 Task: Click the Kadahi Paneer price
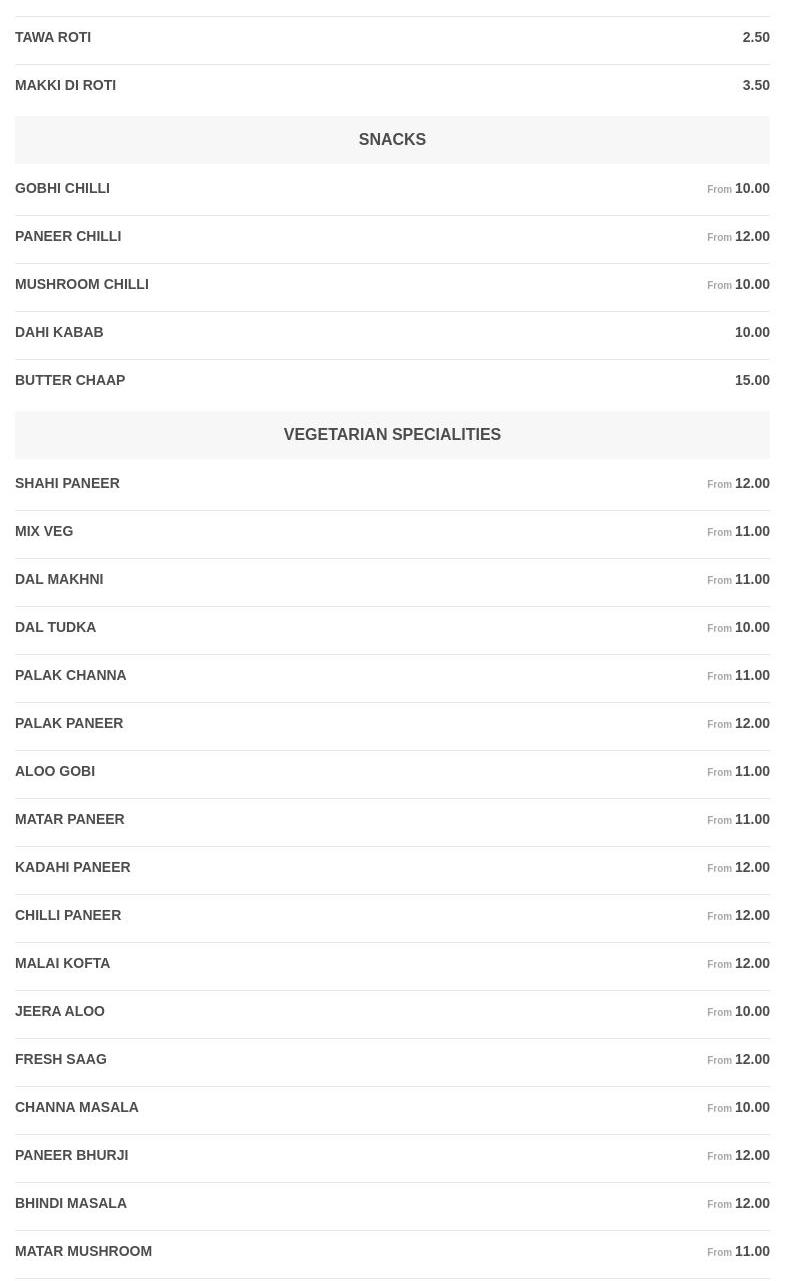tap(751, 867)
